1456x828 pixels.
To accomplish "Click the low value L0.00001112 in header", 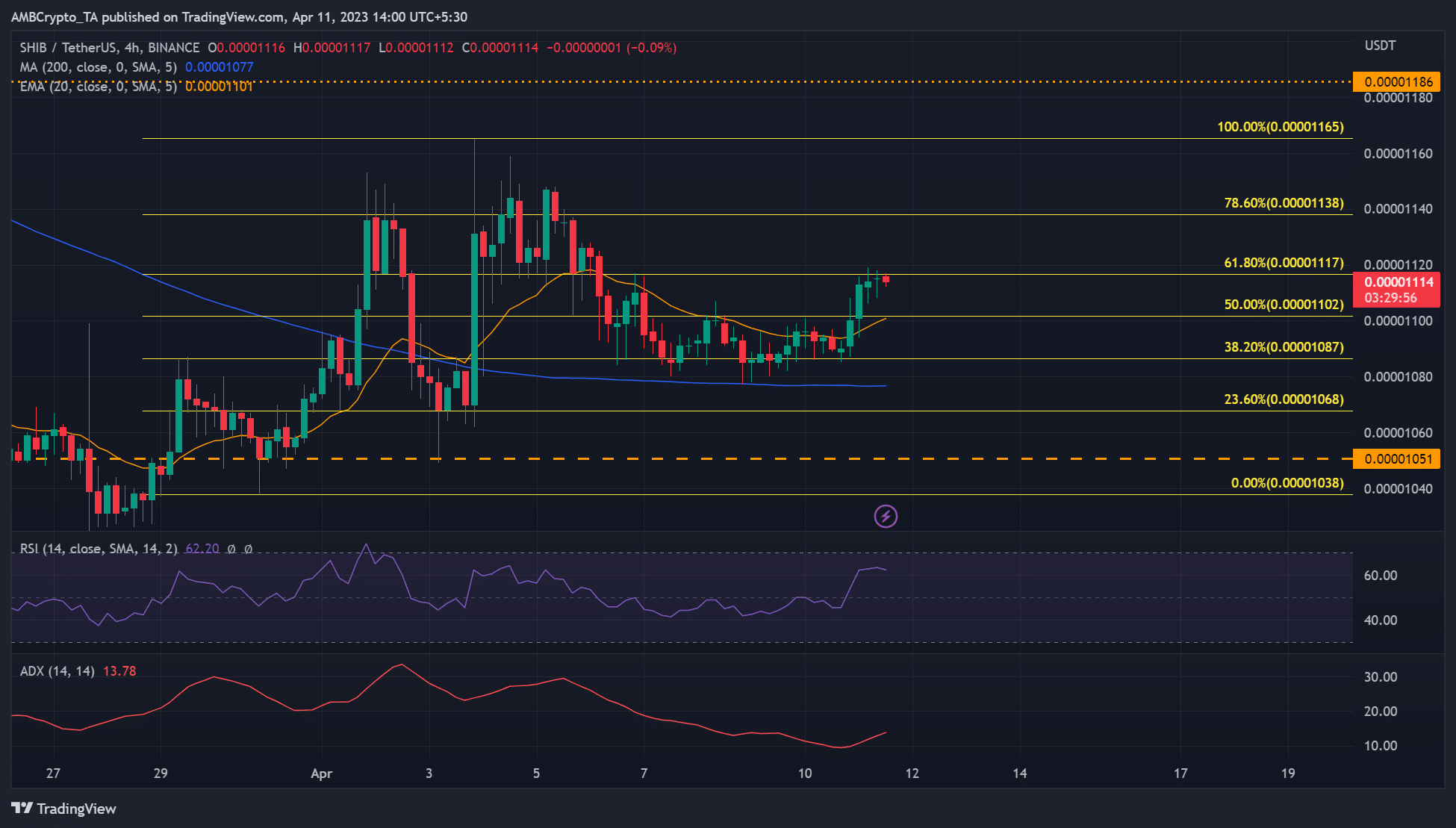I will [416, 48].
